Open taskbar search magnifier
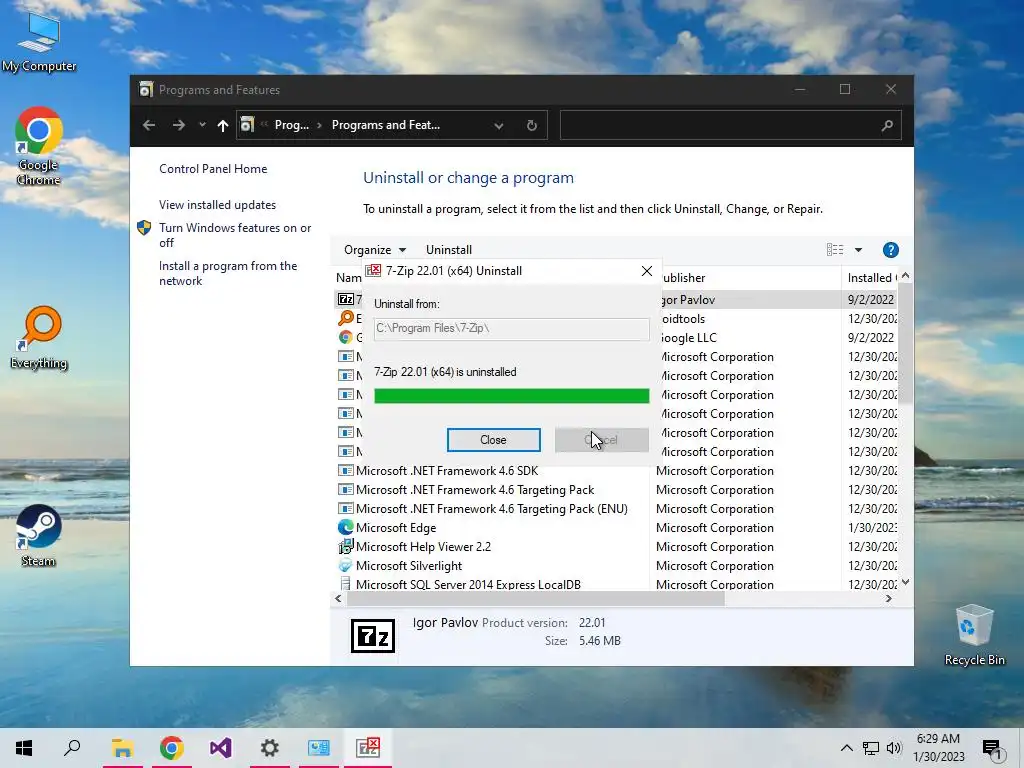The image size is (1024, 768). point(72,748)
